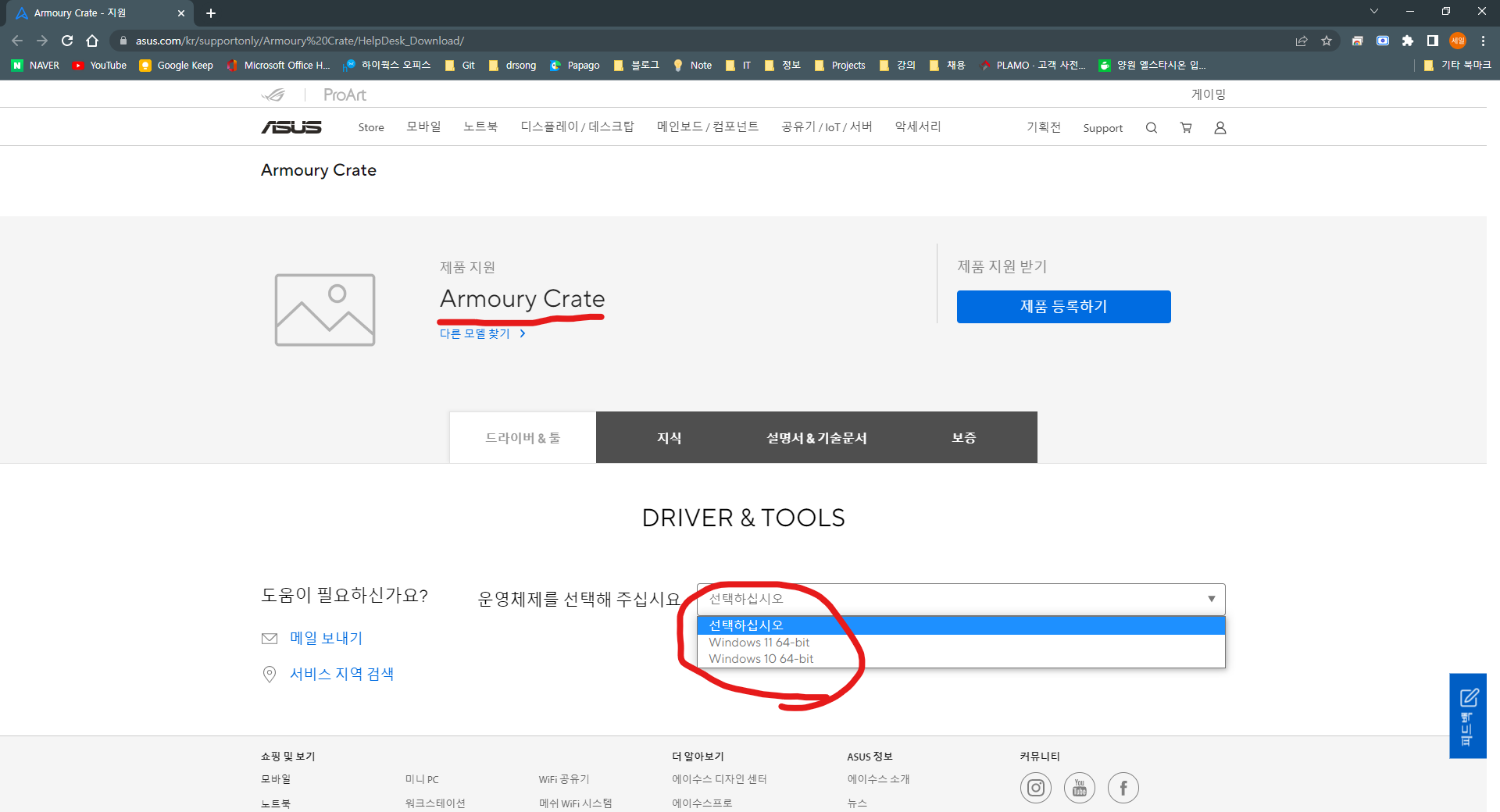Click the browser back arrow
This screenshot has width=1500, height=812.
(17, 41)
